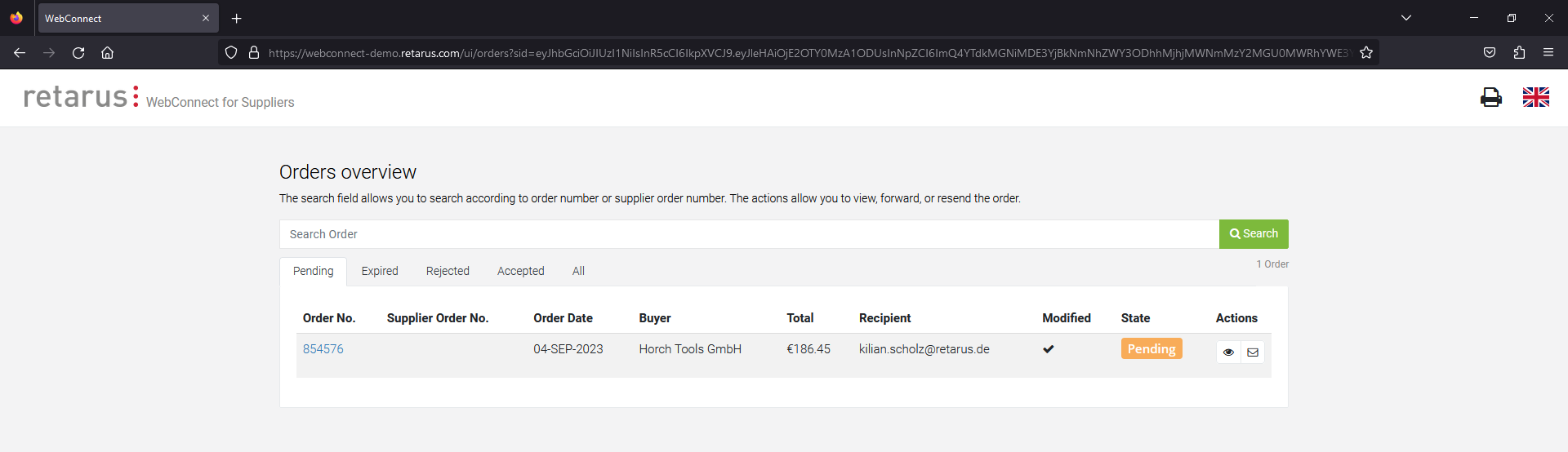Image resolution: width=1568 pixels, height=452 pixels.
Task: Open a new browser tab
Action: pyautogui.click(x=237, y=18)
